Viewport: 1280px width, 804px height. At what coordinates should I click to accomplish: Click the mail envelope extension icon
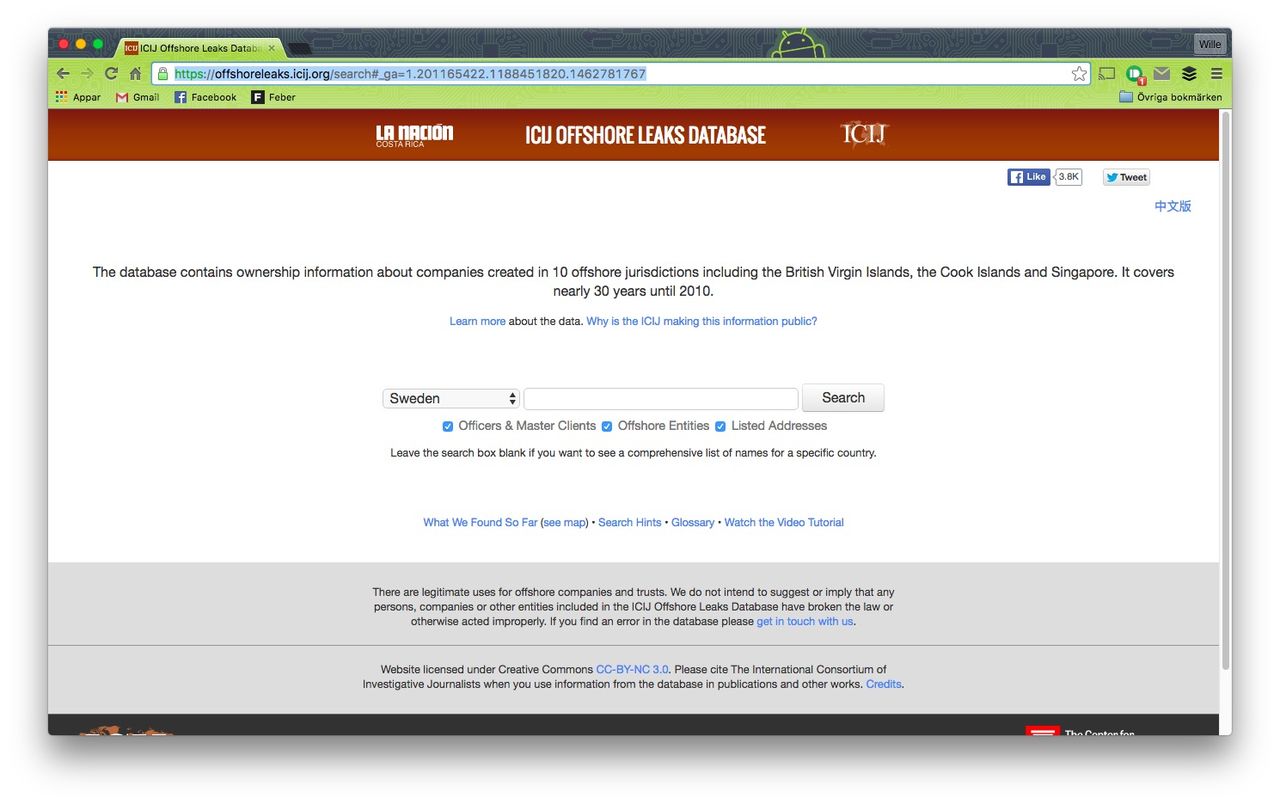point(1161,73)
